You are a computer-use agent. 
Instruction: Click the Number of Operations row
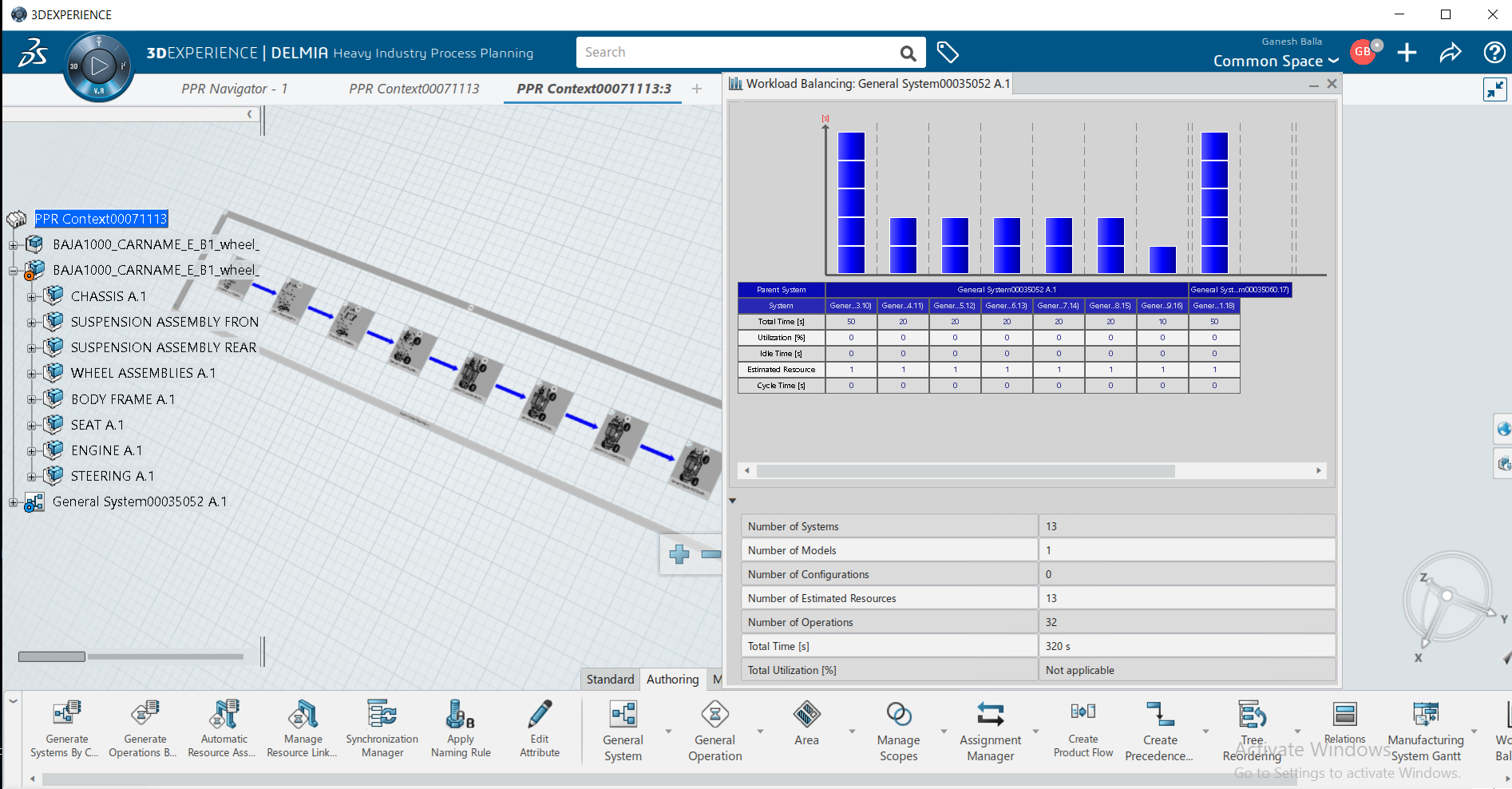(x=1039, y=622)
